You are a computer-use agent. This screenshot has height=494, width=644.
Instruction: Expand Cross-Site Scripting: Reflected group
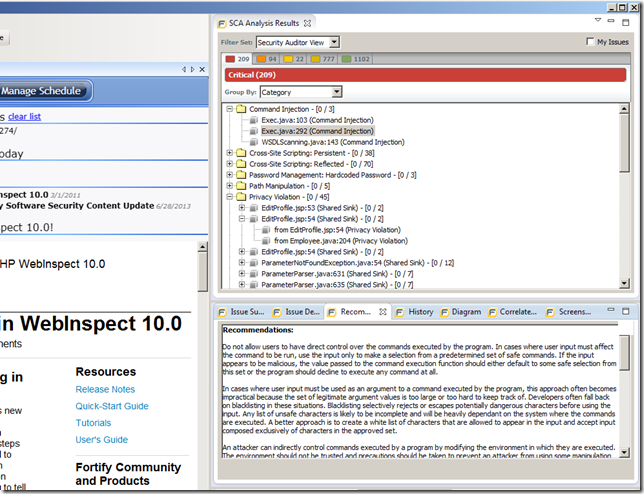[230, 164]
